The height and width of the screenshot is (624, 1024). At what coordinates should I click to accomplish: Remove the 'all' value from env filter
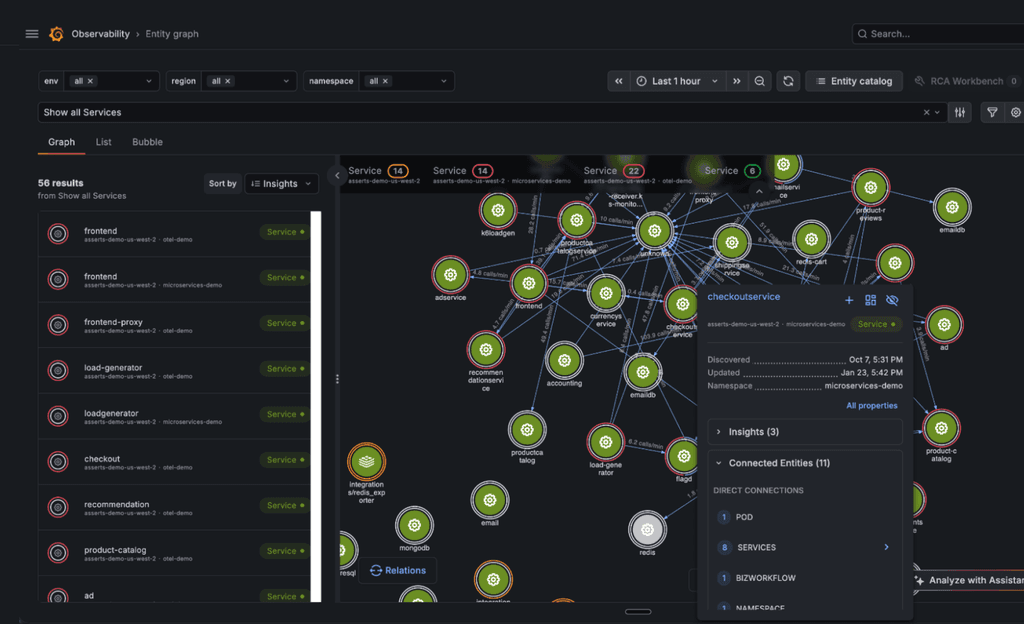[90, 81]
